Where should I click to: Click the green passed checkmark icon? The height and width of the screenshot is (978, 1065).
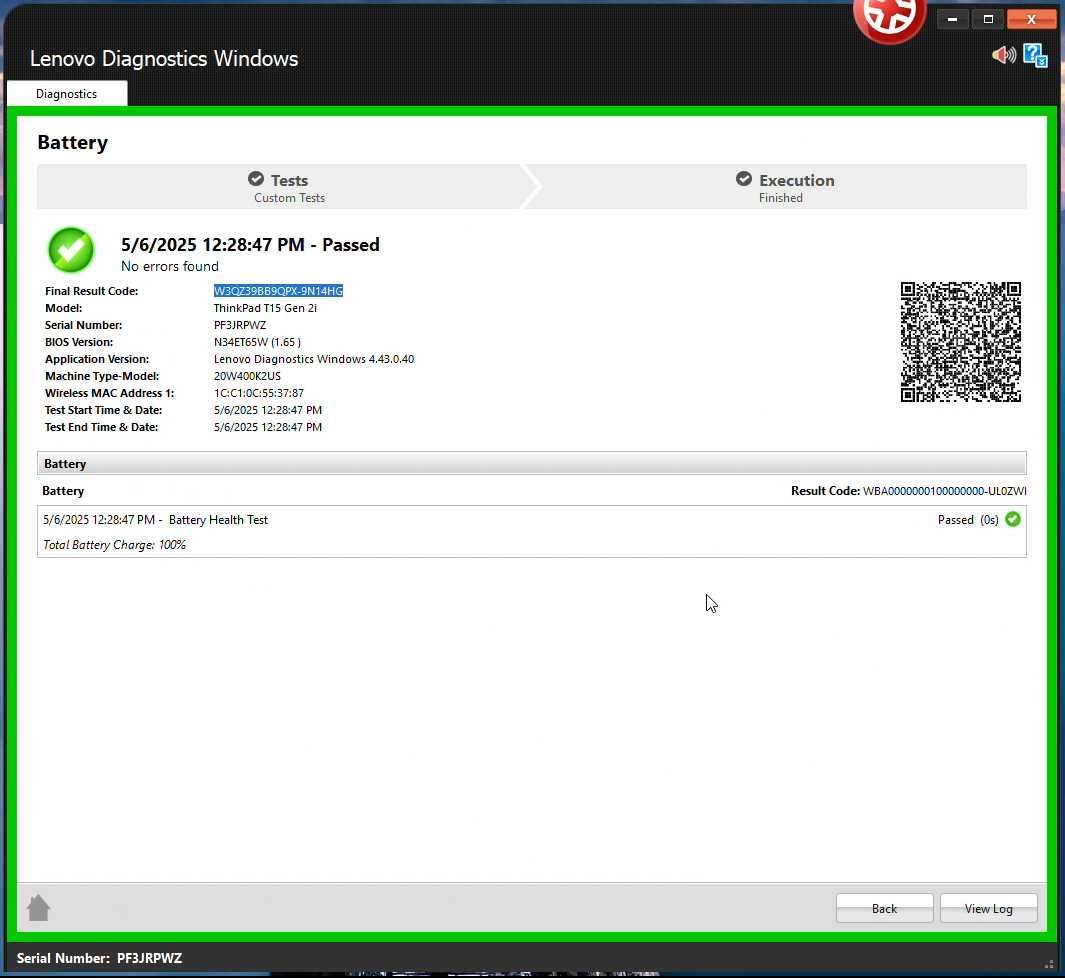click(71, 249)
